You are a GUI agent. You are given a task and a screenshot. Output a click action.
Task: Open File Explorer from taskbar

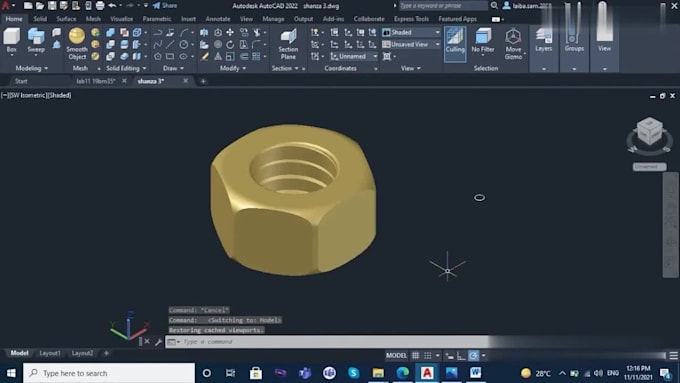tap(378, 373)
